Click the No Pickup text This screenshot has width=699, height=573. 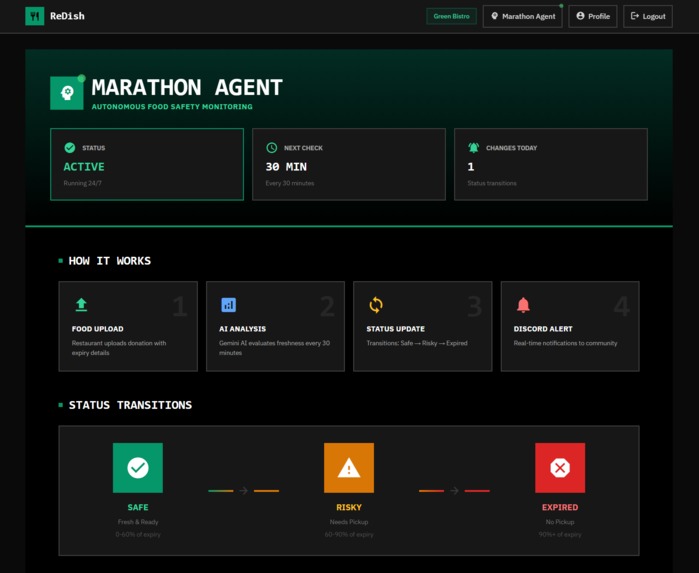[560, 522]
